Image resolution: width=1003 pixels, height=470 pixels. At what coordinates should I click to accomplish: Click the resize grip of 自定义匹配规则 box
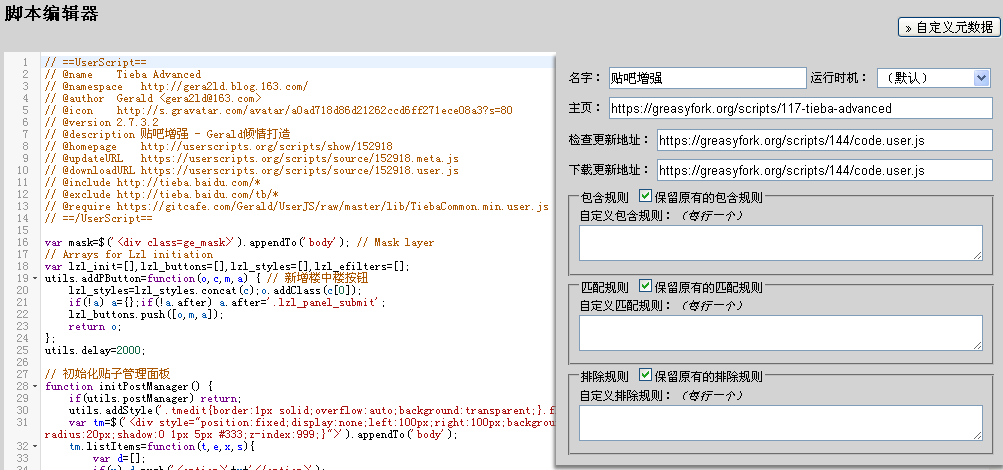[x=977, y=346]
